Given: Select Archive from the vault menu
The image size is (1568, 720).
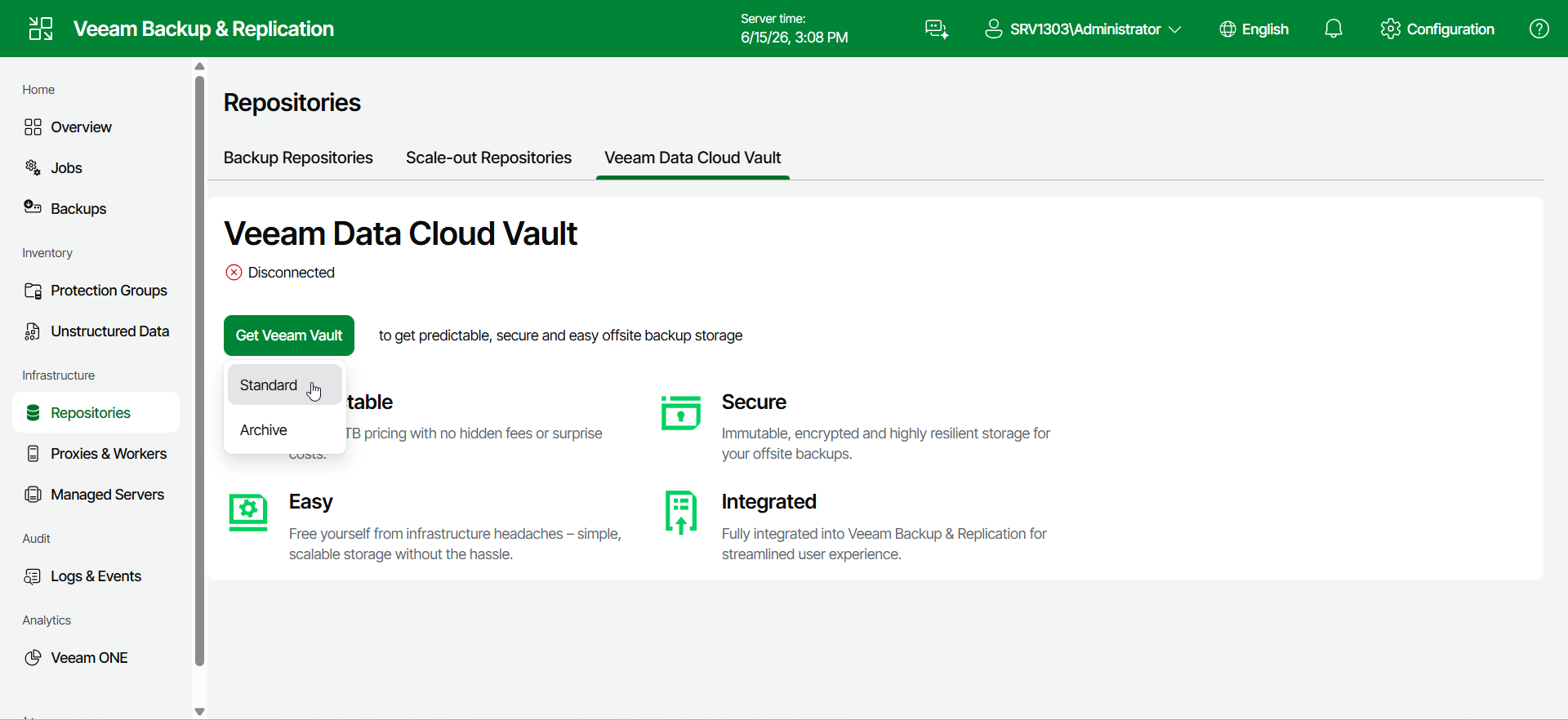Looking at the screenshot, I should 285,430.
